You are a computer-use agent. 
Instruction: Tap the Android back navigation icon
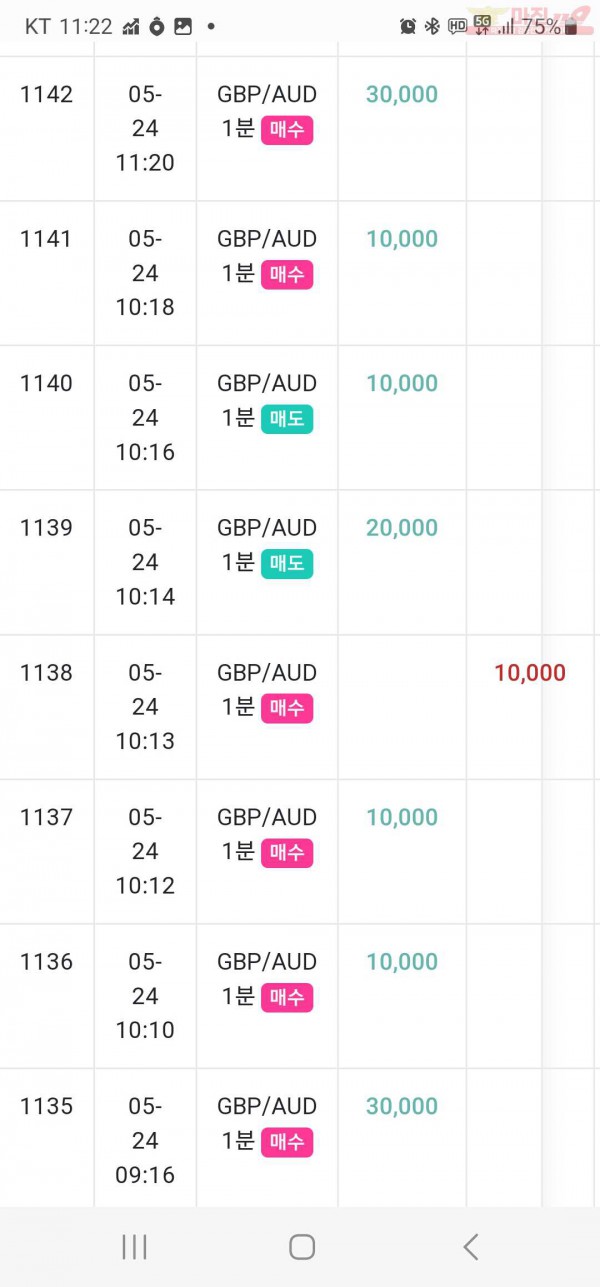[x=471, y=1246]
